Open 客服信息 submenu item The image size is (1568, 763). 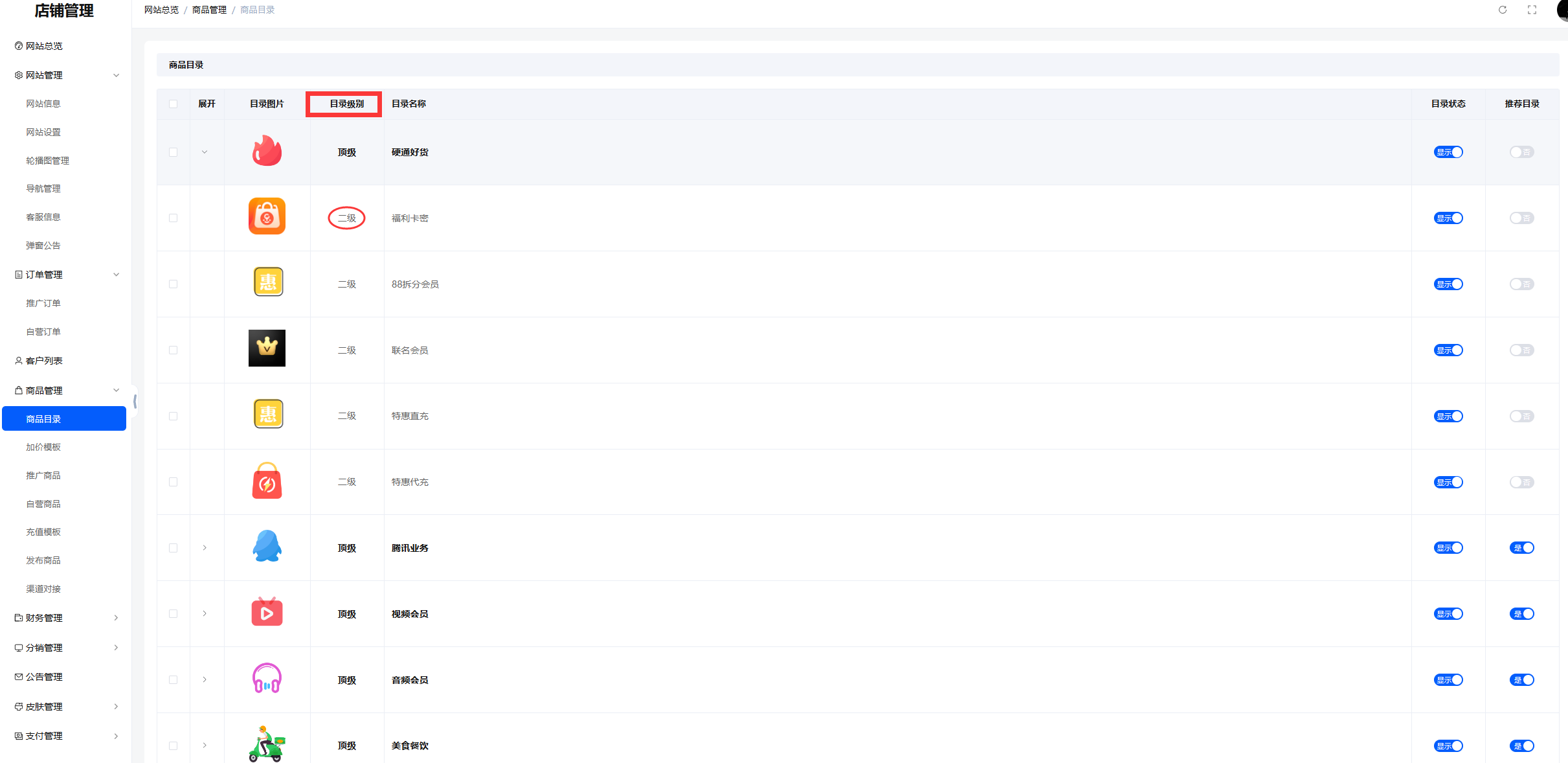pos(43,217)
